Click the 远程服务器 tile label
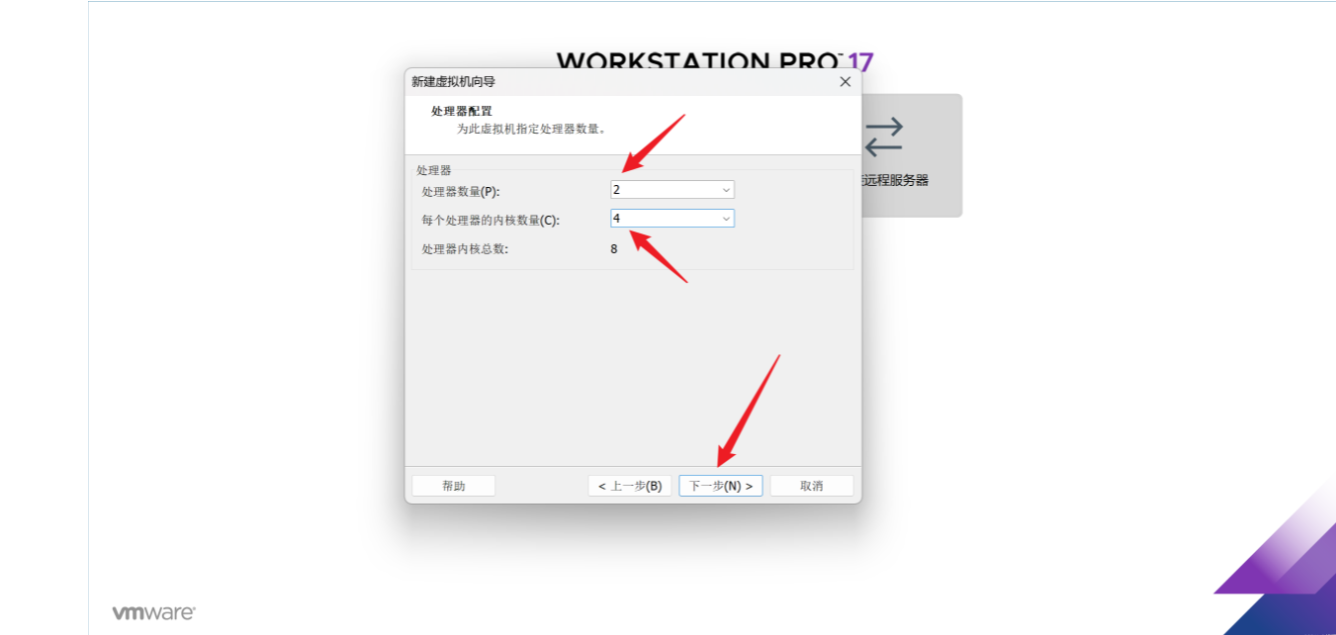The image size is (1336, 635). tap(895, 181)
